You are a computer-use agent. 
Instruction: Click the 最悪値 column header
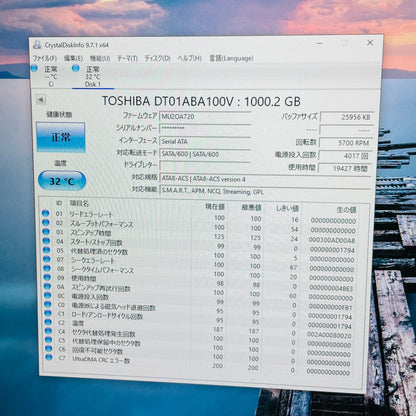[x=251, y=208]
